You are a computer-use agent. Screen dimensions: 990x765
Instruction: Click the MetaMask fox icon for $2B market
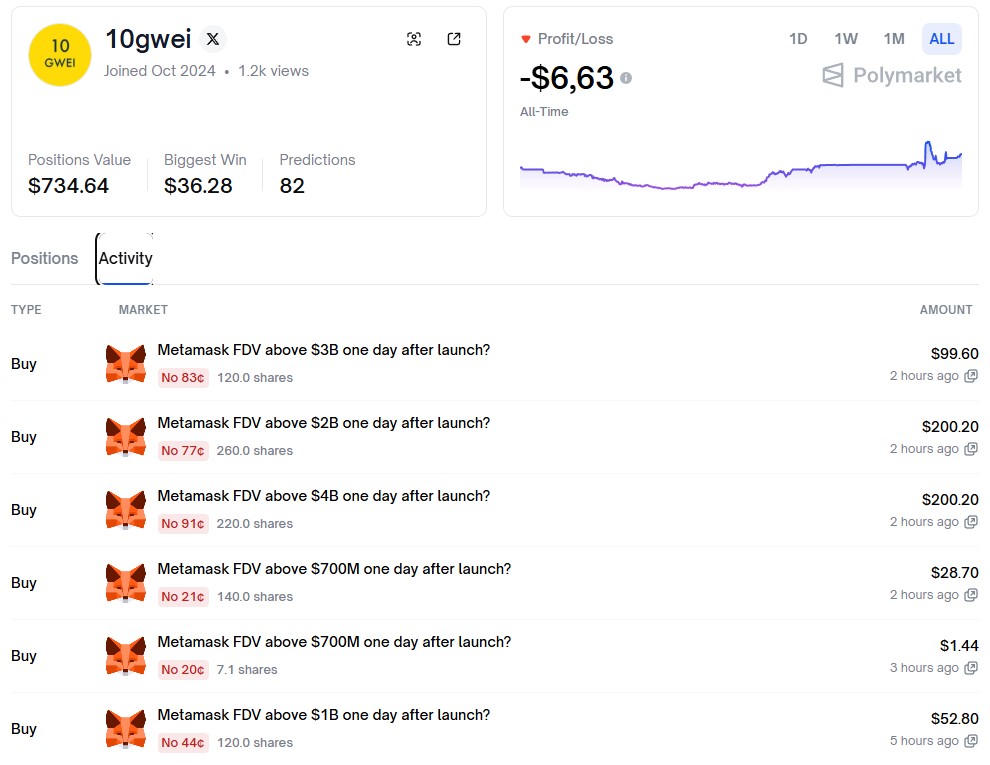[x=126, y=437]
